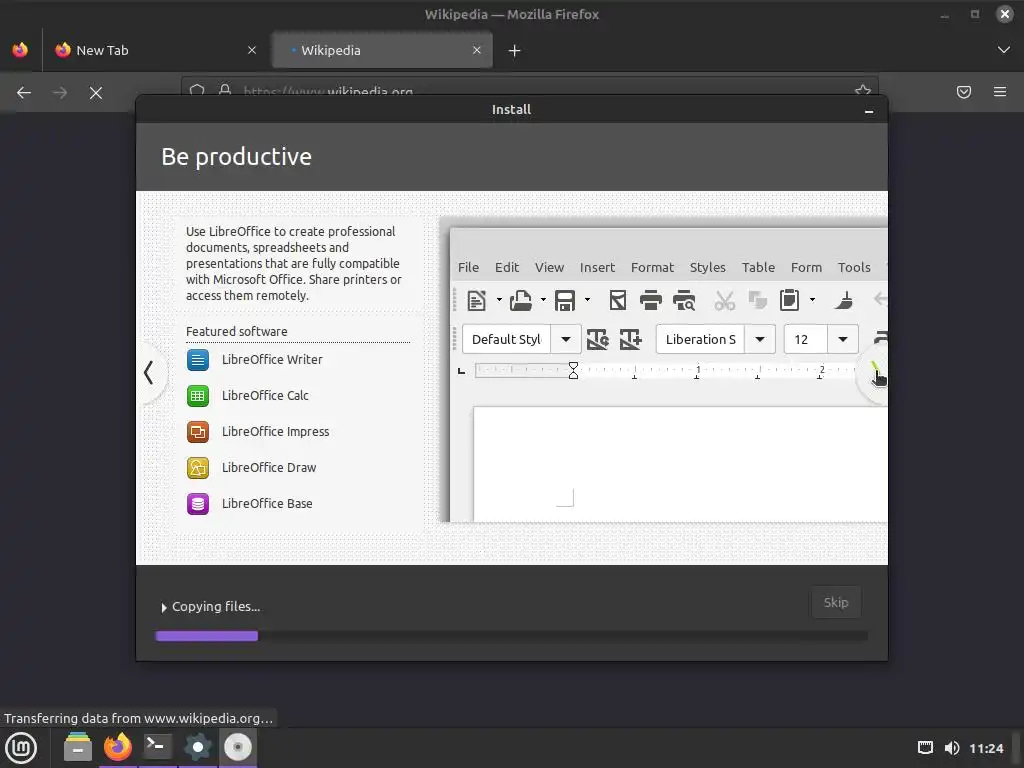The height and width of the screenshot is (768, 1024).
Task: Close the New Tab tab
Action: click(251, 50)
